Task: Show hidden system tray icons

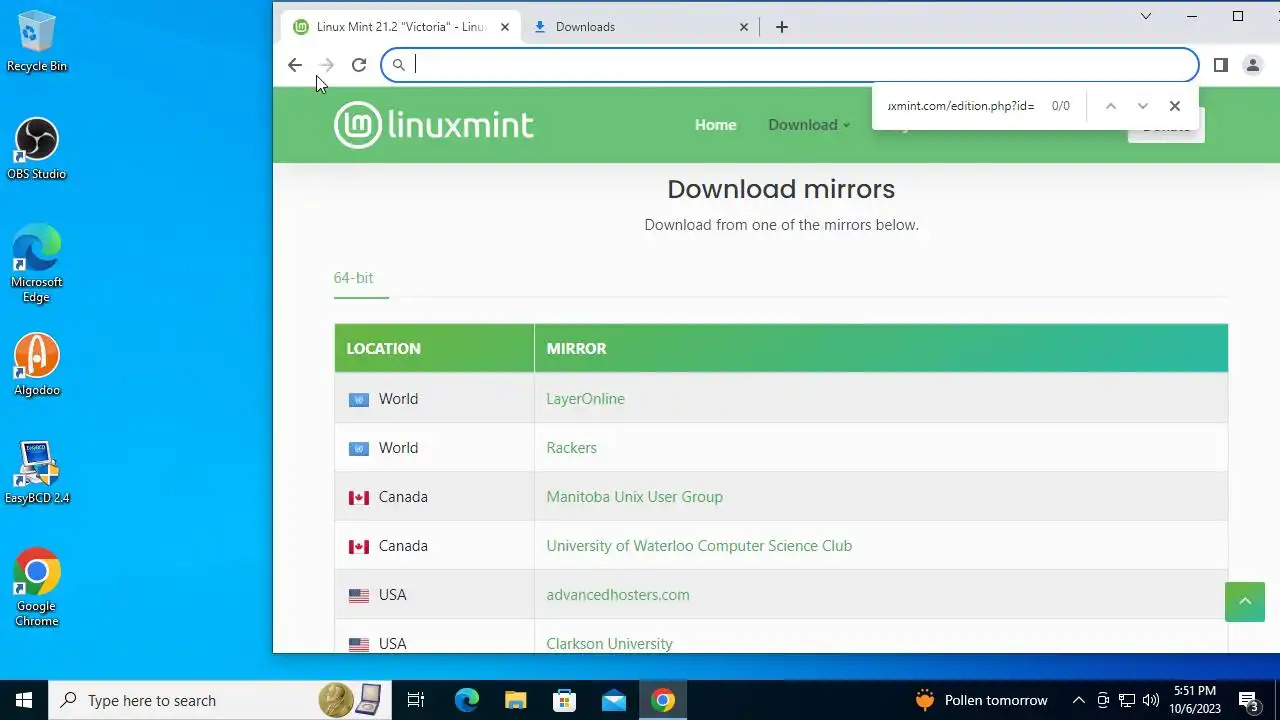Action: (1079, 700)
